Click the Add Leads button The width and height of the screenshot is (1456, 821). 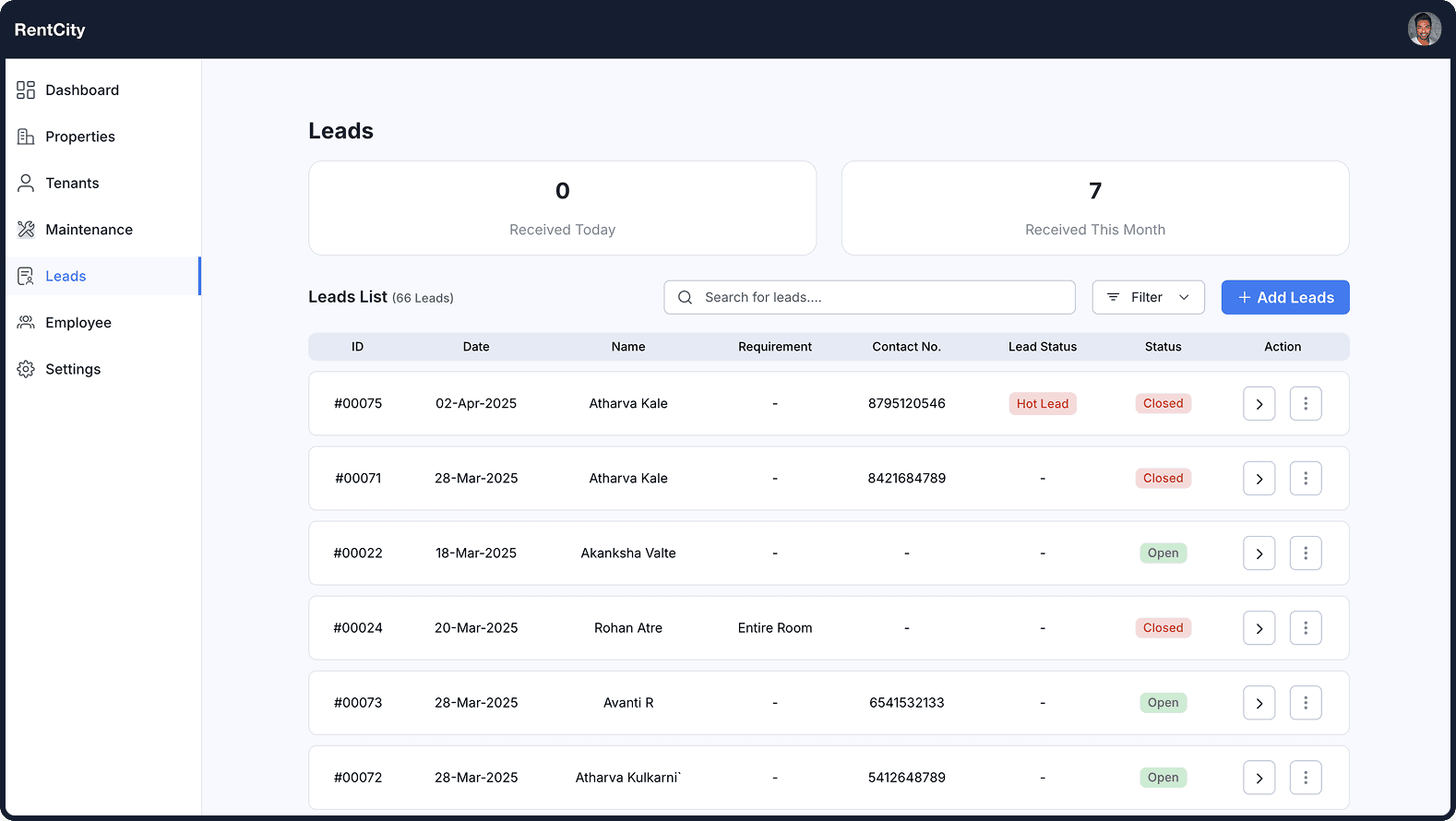pos(1284,297)
